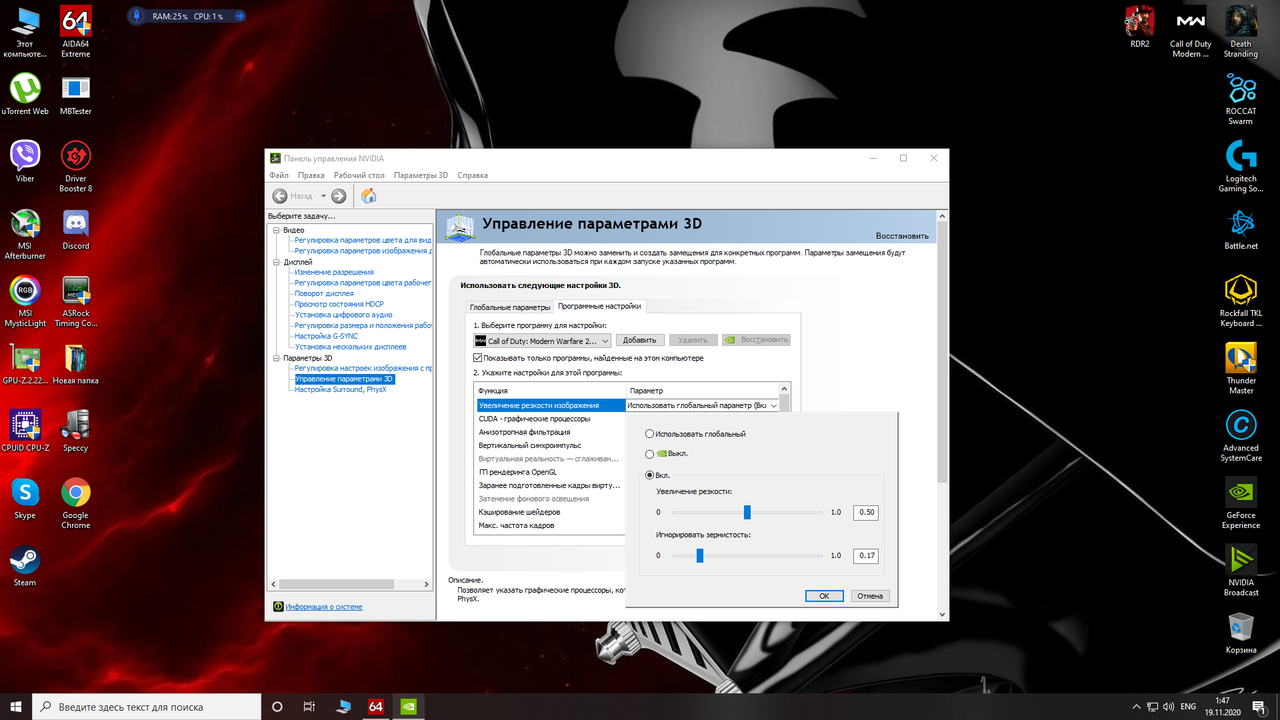Select the Вкл. radio option
Viewport: 1280px width, 720px height.
[651, 475]
